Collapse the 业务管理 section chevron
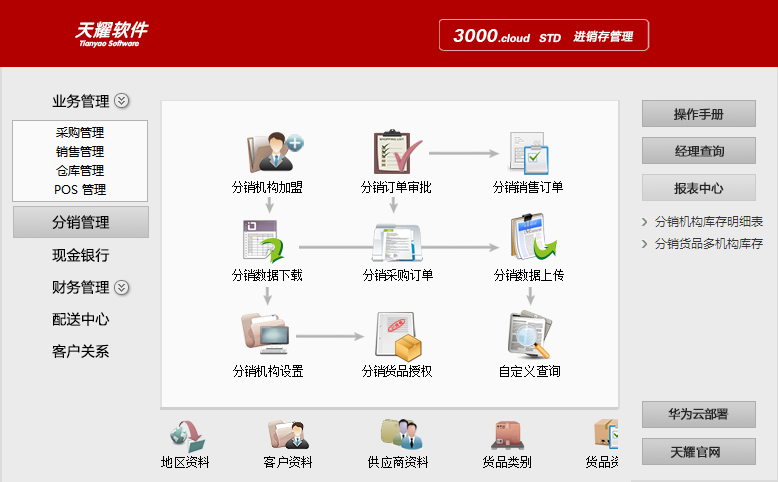Image resolution: width=778 pixels, height=482 pixels. (x=122, y=101)
